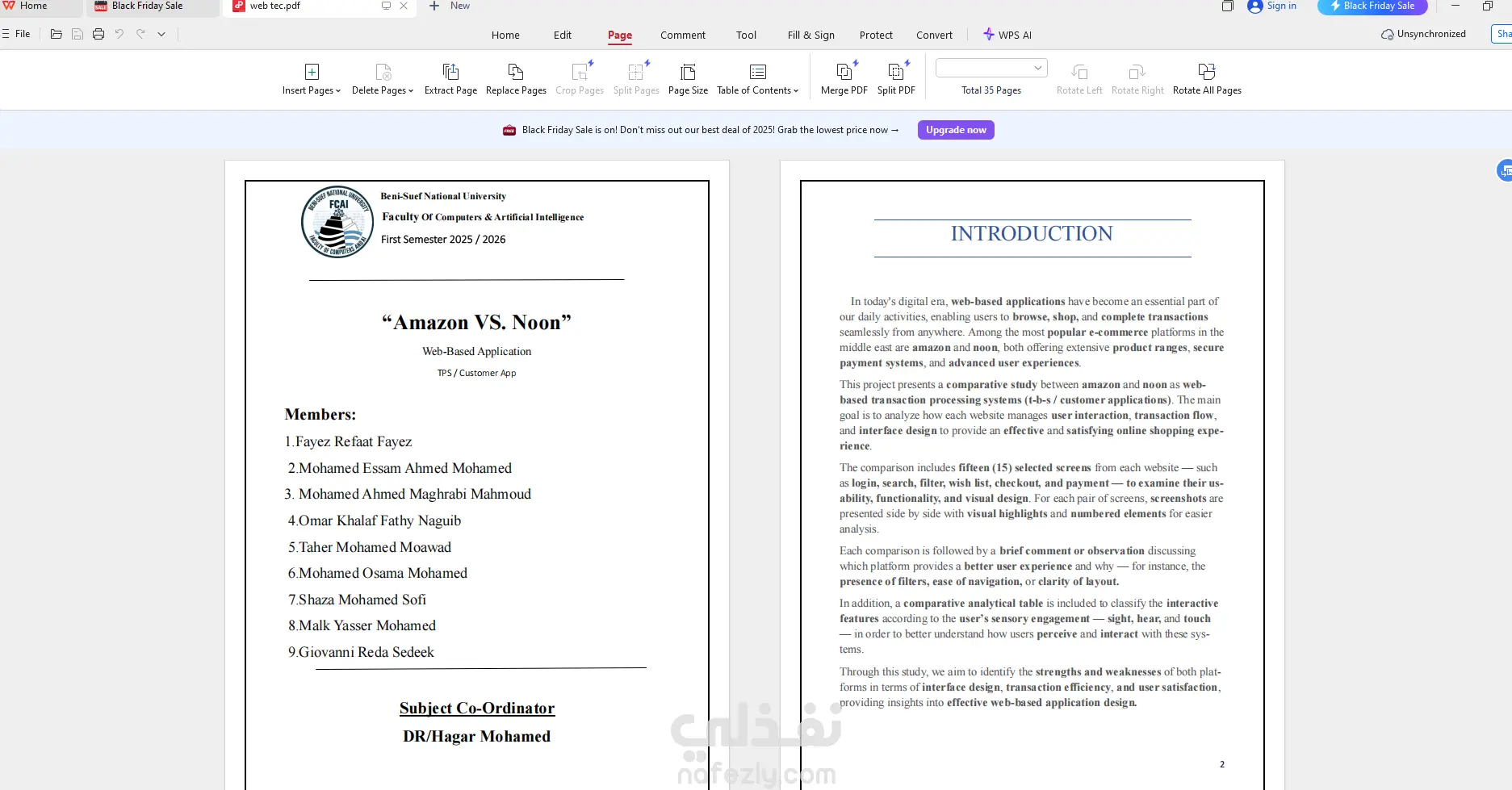Click the Upgrade now button
The image size is (1512, 790).
tap(956, 130)
